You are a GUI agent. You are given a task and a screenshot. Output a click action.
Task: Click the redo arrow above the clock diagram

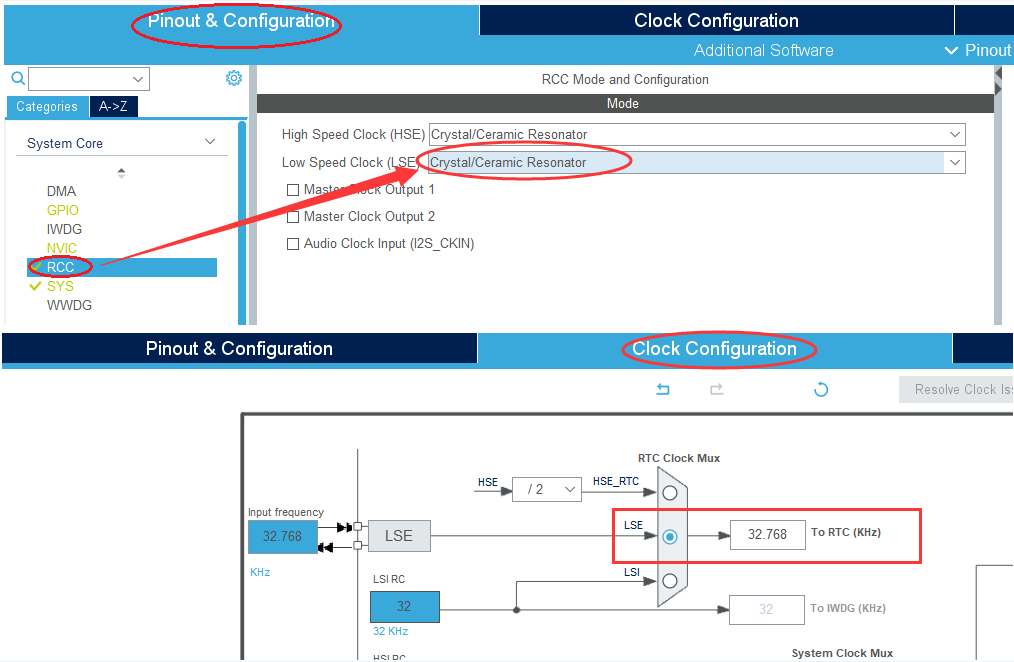pos(717,389)
